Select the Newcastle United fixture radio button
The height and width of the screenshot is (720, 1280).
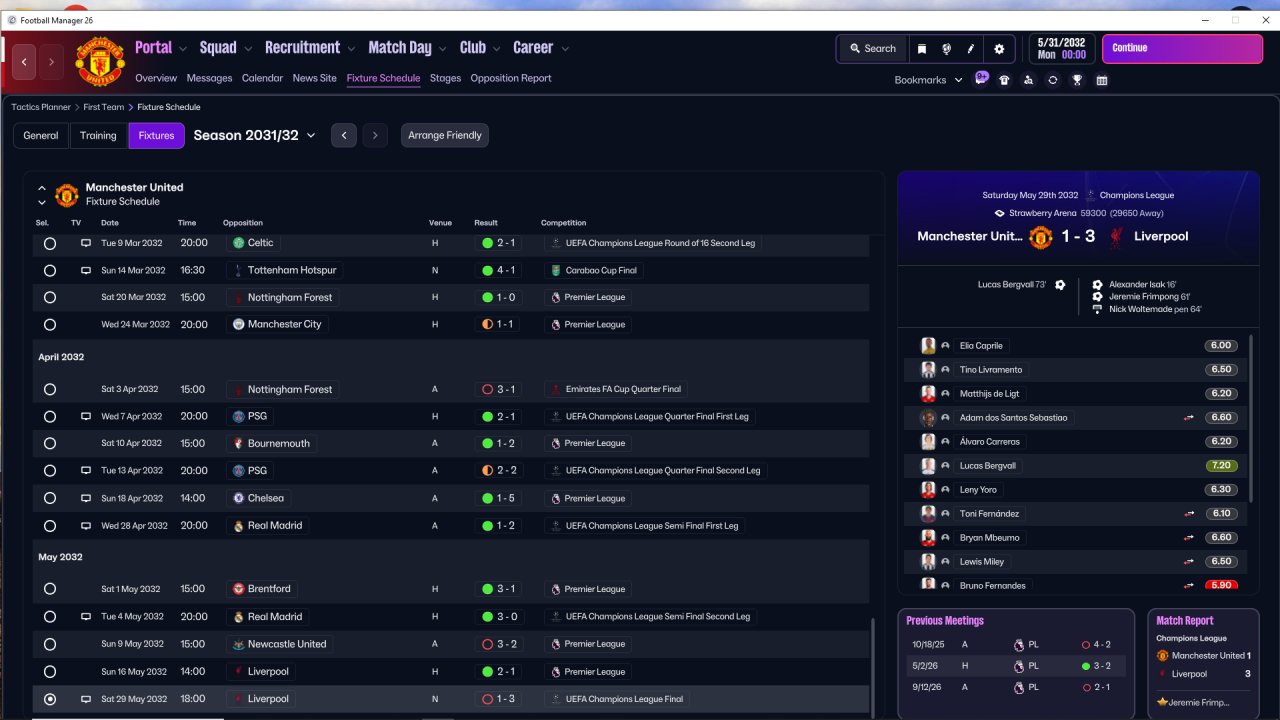pyautogui.click(x=50, y=644)
